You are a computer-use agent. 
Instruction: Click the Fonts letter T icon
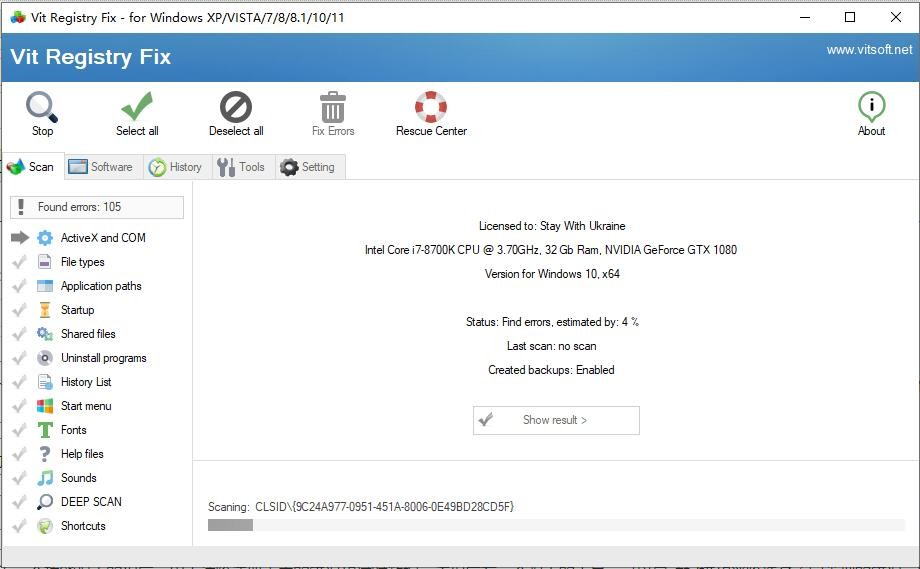pyautogui.click(x=45, y=430)
